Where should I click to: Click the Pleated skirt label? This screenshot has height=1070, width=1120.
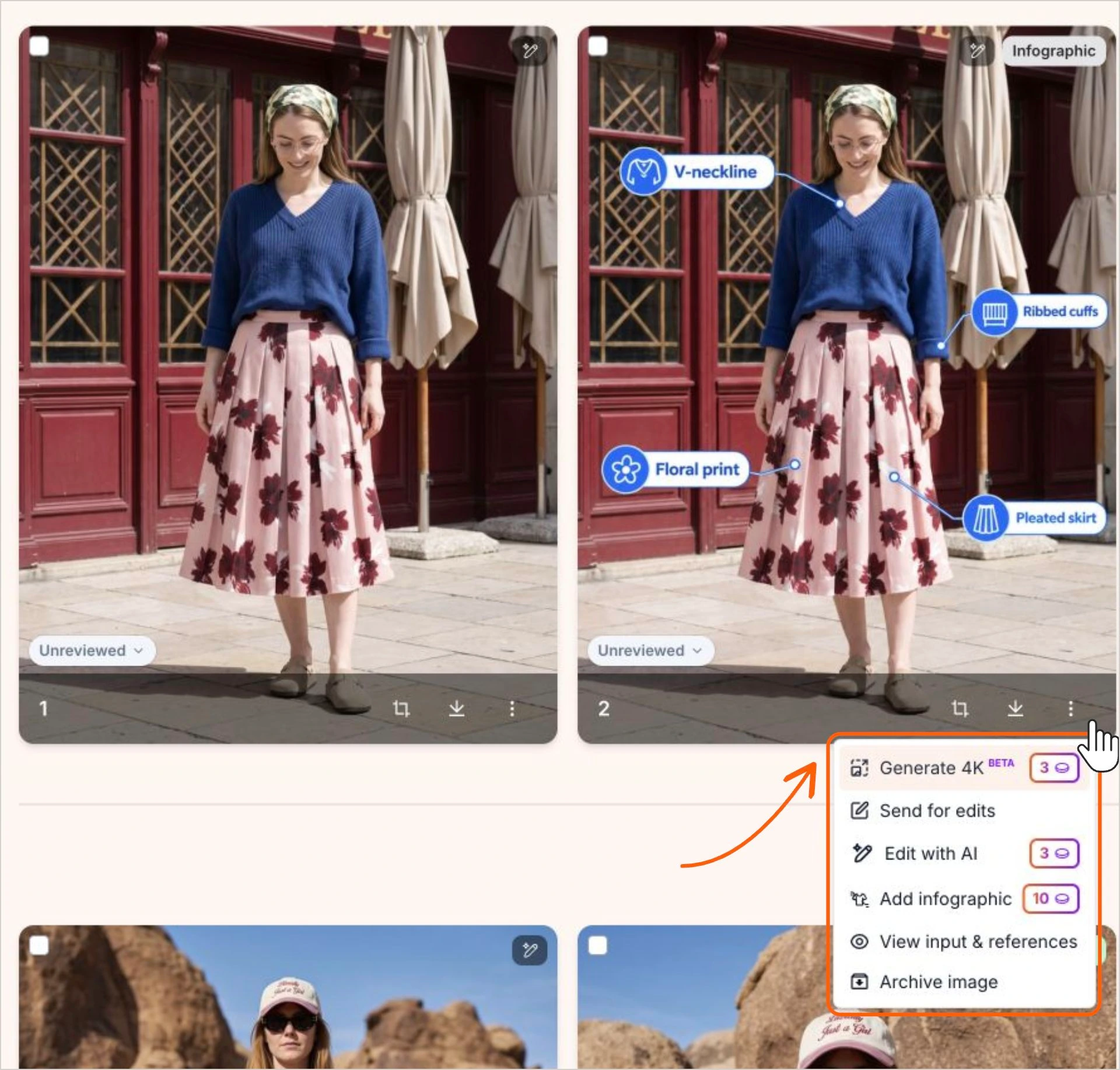click(x=1056, y=518)
